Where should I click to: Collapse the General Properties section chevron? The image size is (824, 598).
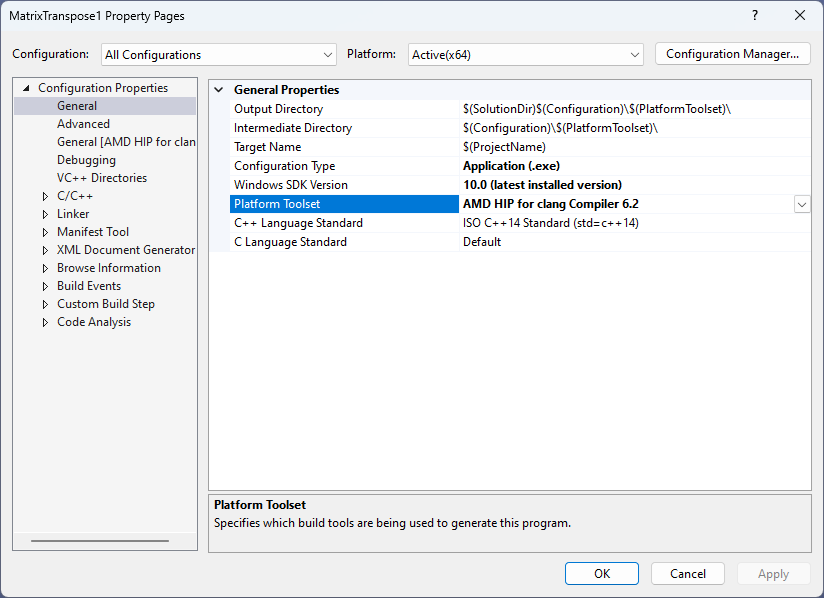[x=219, y=90]
